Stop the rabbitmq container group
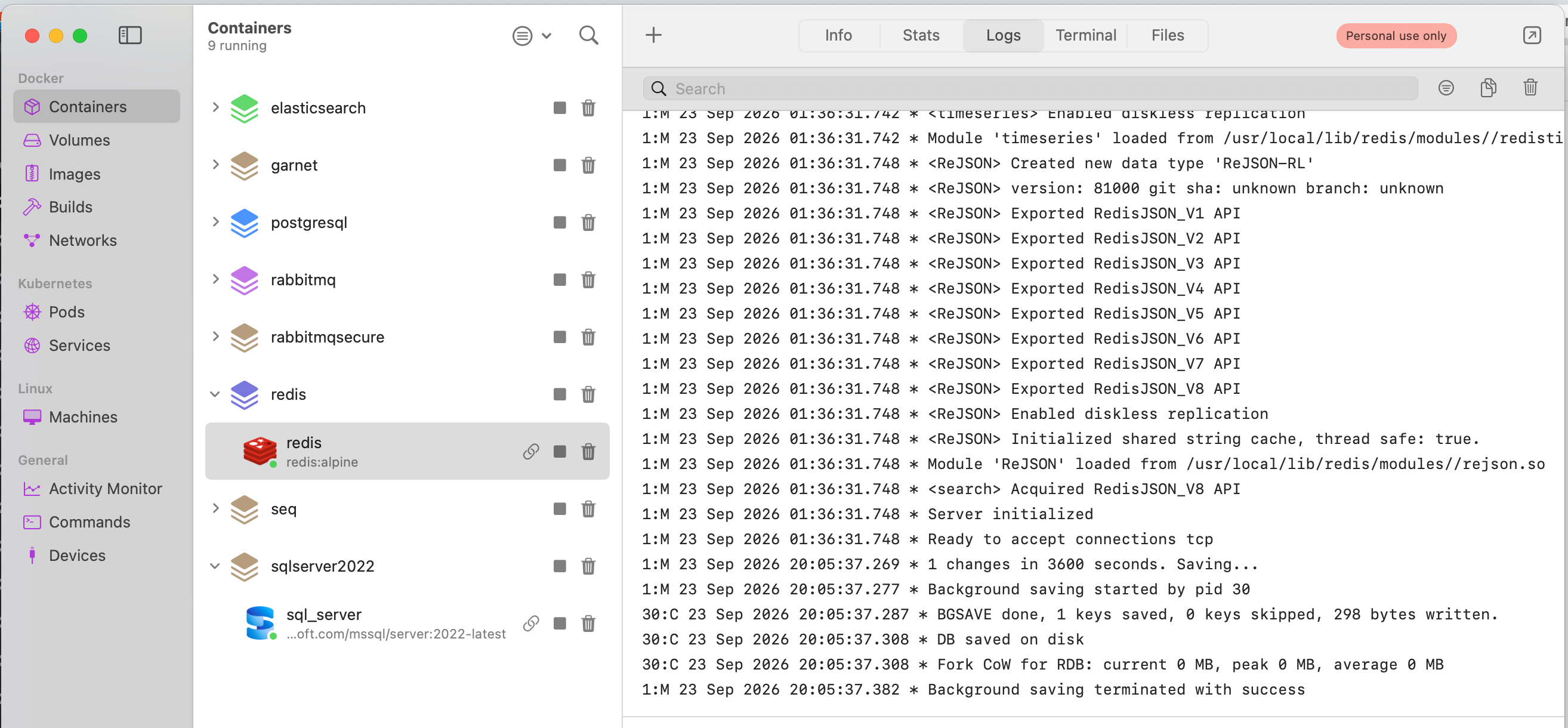1568x728 pixels. coord(560,279)
